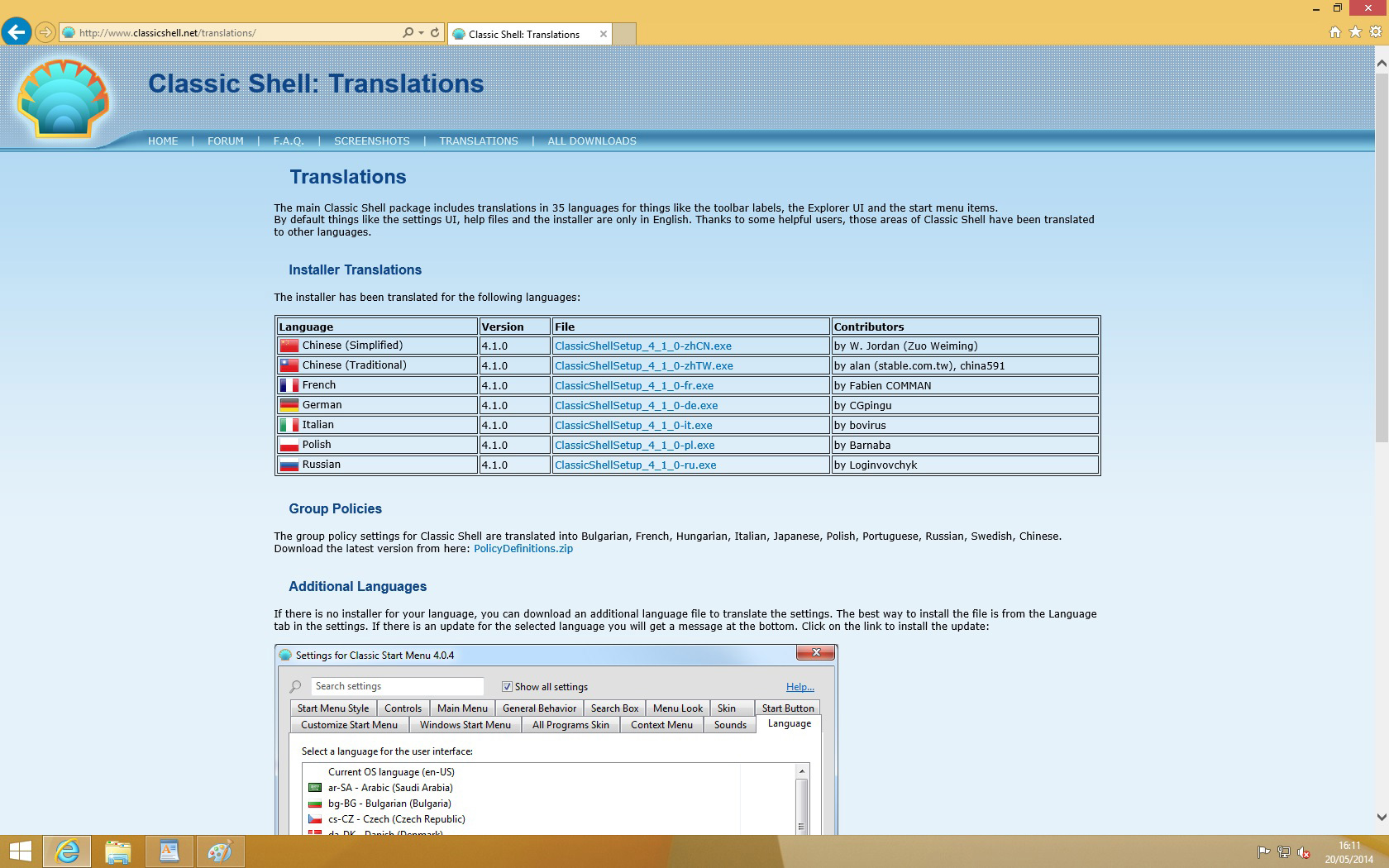Click the German flag icon
The width and height of the screenshot is (1389, 868).
289,405
